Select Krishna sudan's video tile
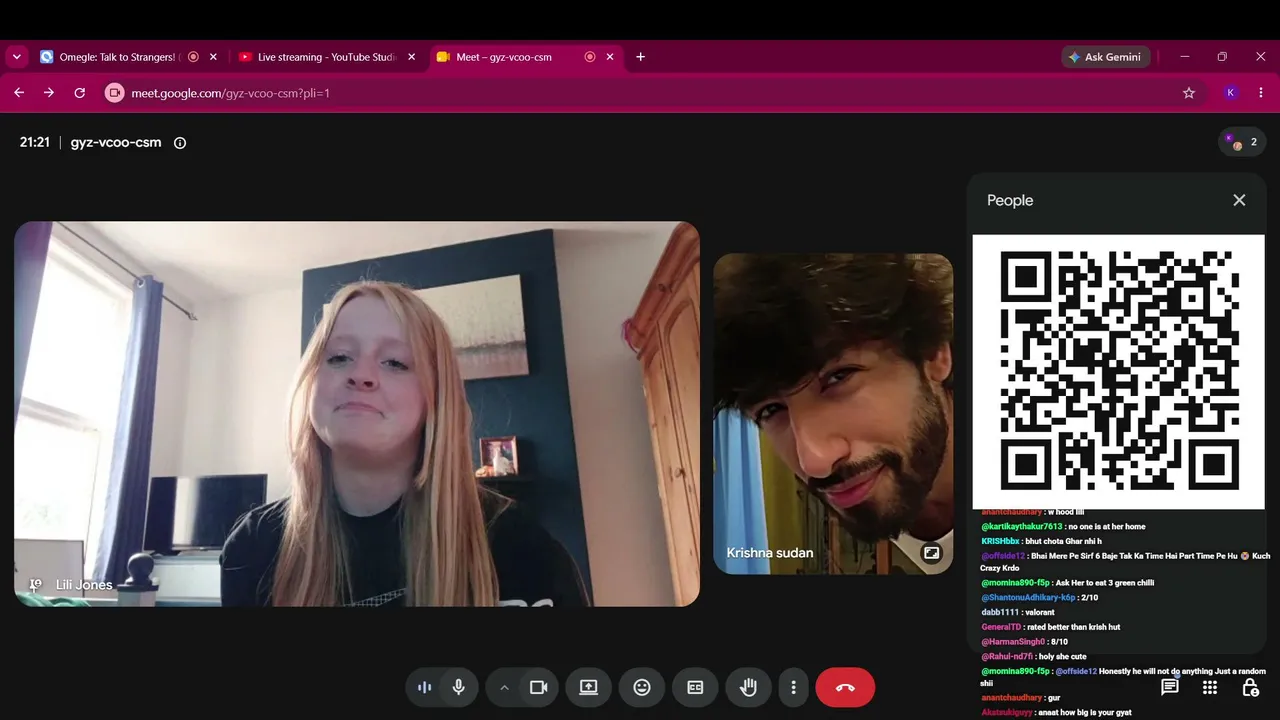The width and height of the screenshot is (1280, 720). click(833, 414)
